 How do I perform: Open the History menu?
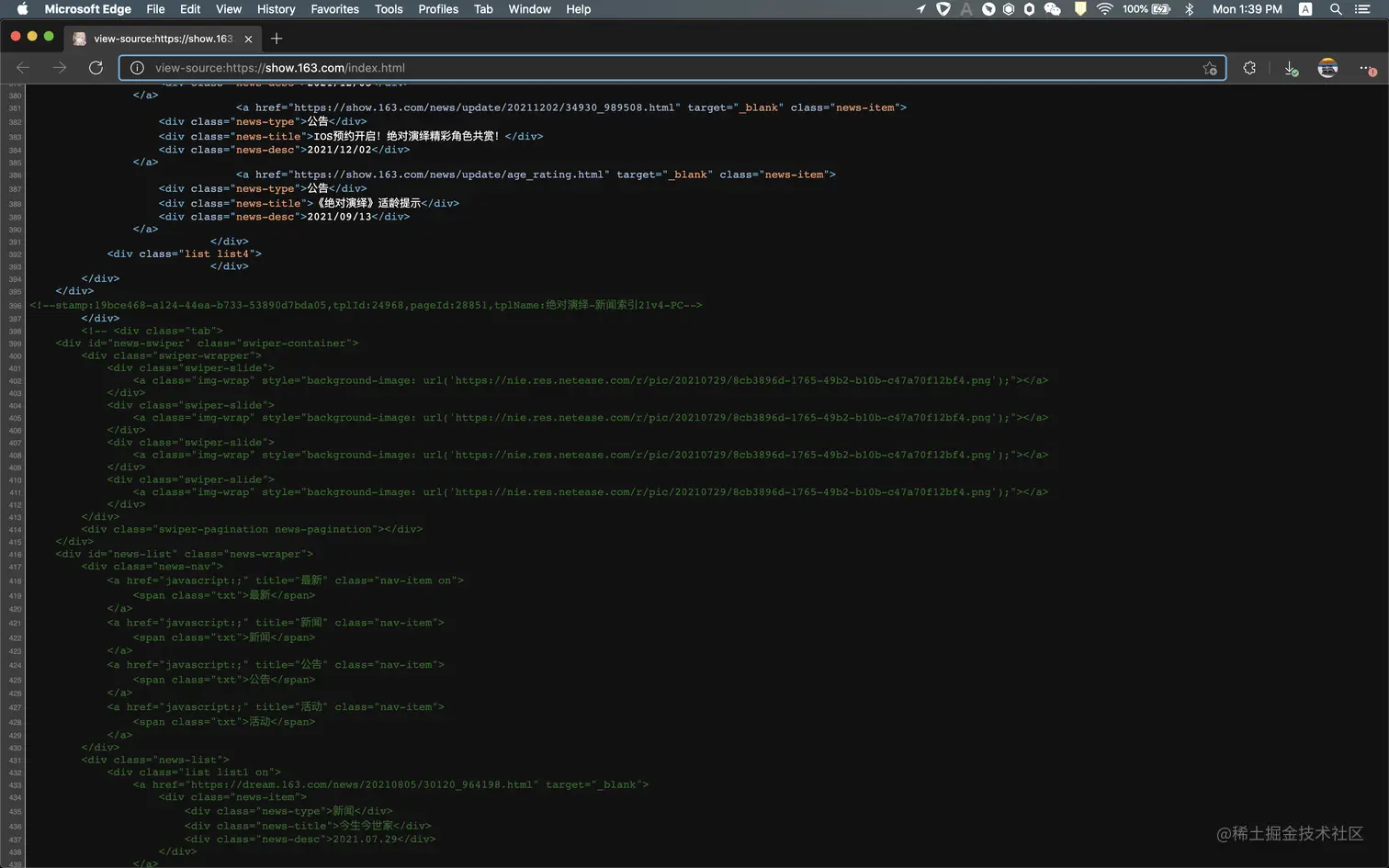(x=276, y=9)
